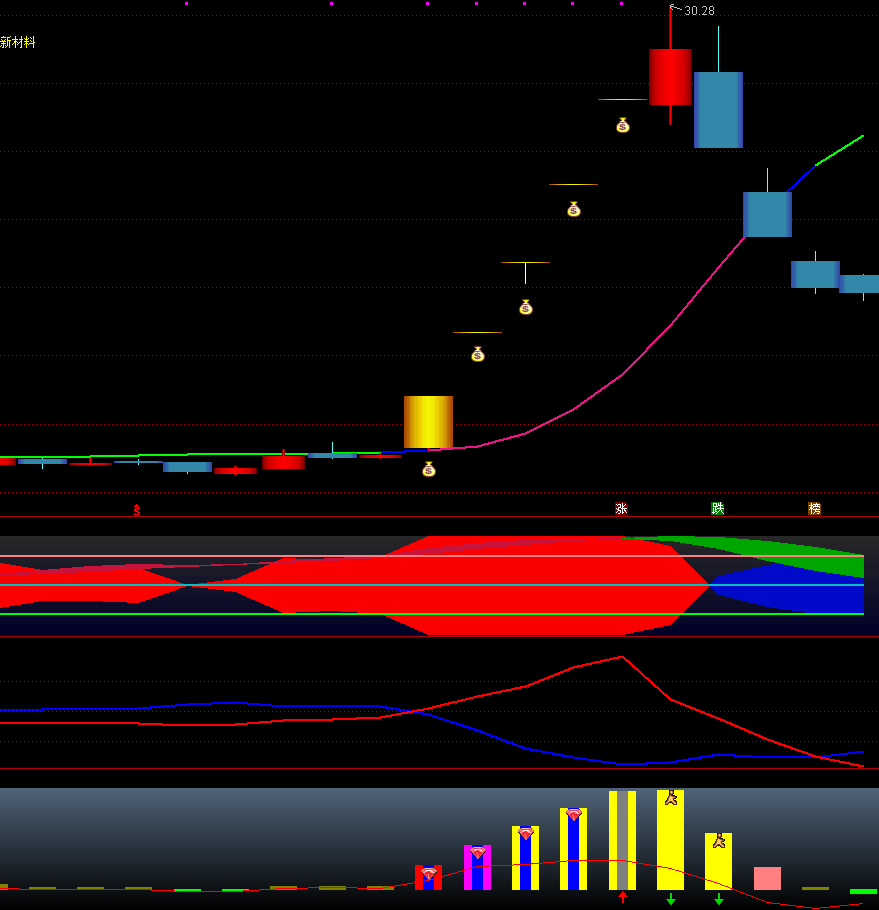This screenshot has width=879, height=910.
Task: Click the 30.28 high price label
Action: (699, 11)
